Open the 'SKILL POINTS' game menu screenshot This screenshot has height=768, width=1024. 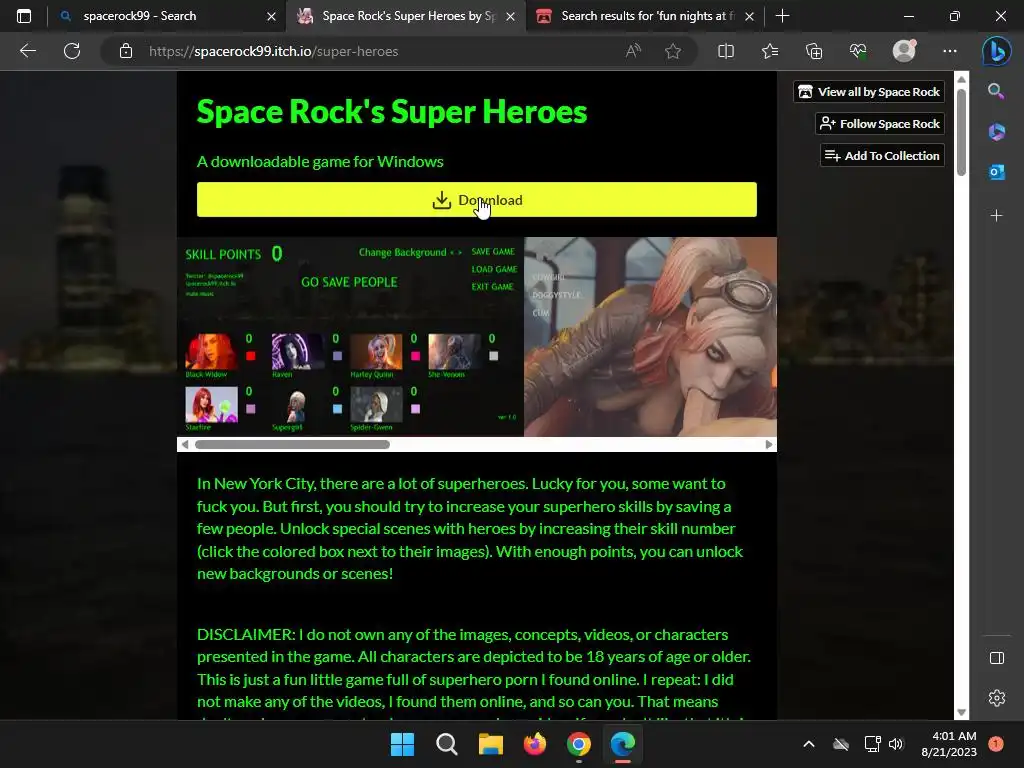tap(350, 337)
